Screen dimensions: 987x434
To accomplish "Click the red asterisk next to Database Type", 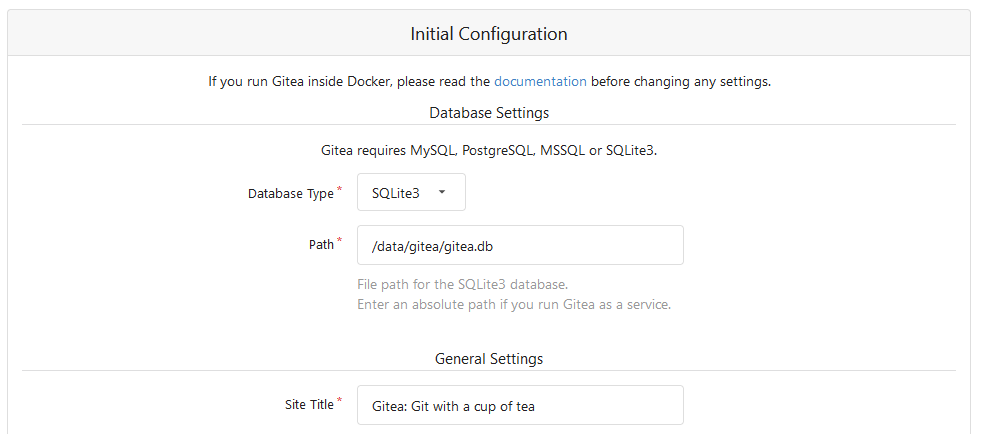I will point(339,189).
